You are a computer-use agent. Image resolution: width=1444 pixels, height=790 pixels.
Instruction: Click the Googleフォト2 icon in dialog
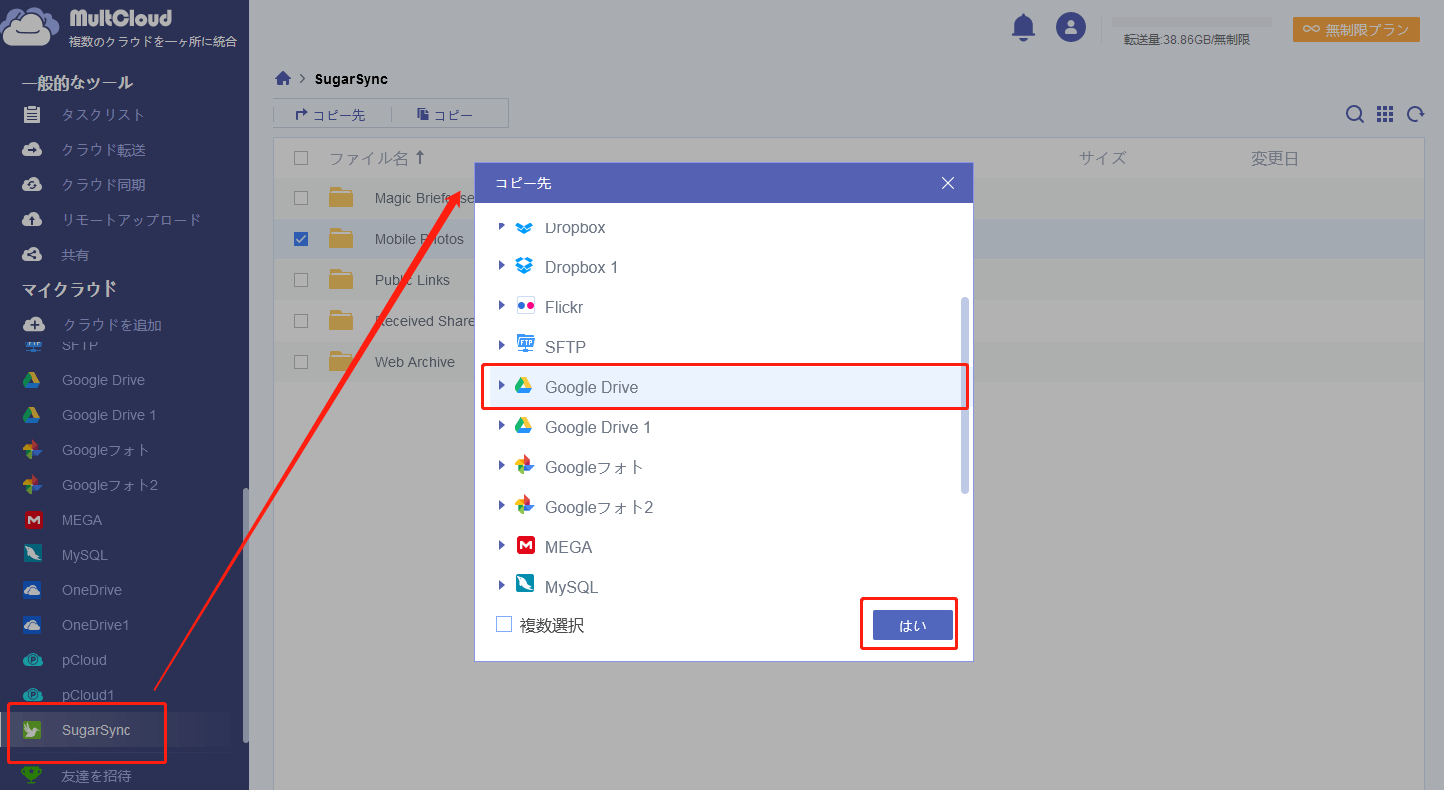525,506
